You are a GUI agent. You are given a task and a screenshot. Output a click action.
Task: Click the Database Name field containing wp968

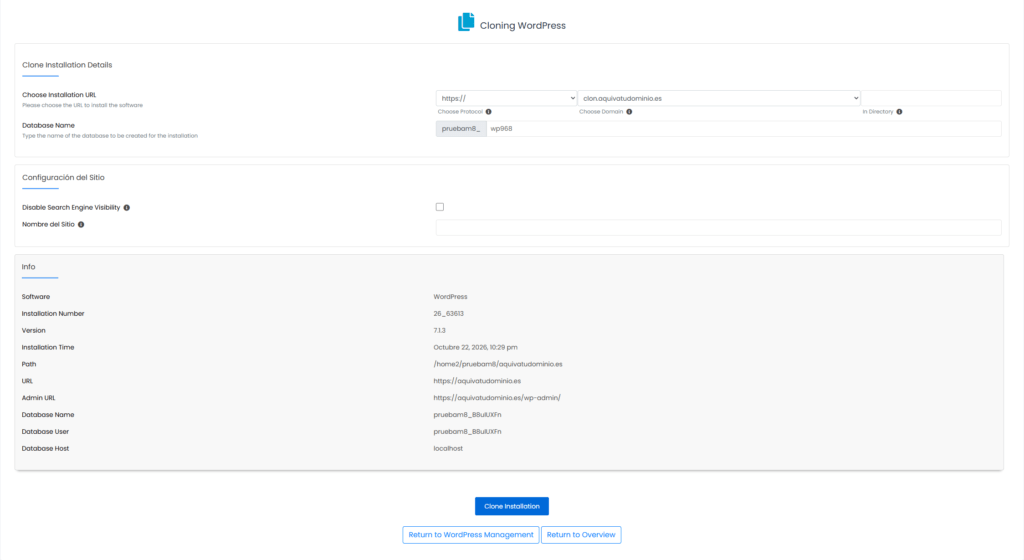[744, 129]
